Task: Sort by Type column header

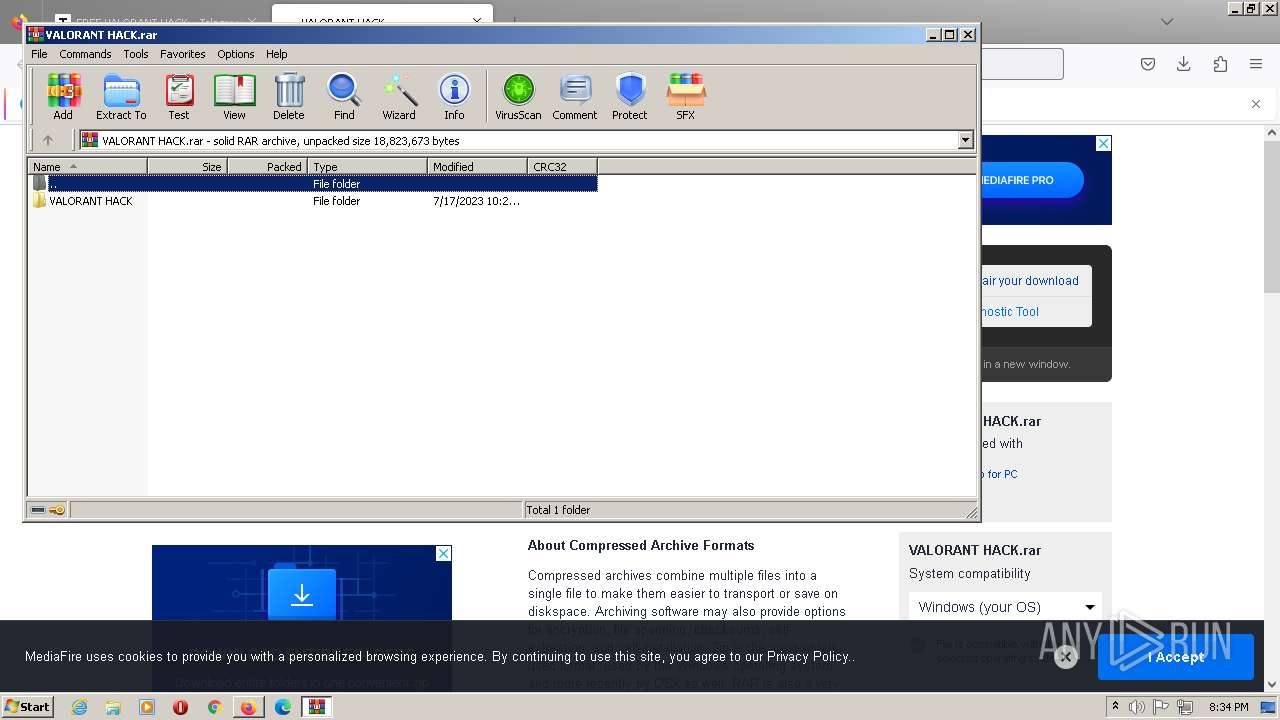Action: (x=367, y=167)
